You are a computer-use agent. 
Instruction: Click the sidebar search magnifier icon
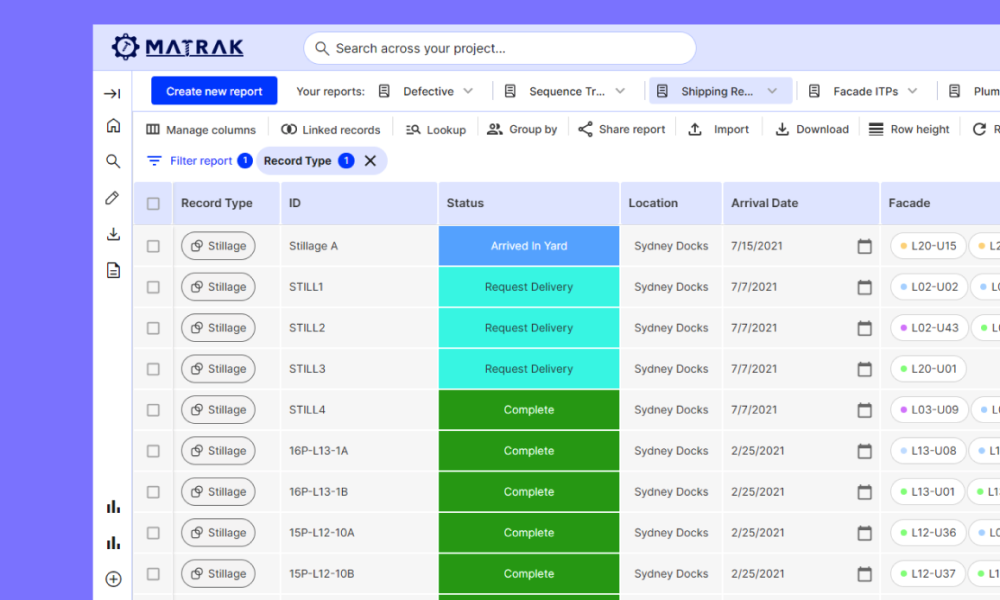(113, 161)
